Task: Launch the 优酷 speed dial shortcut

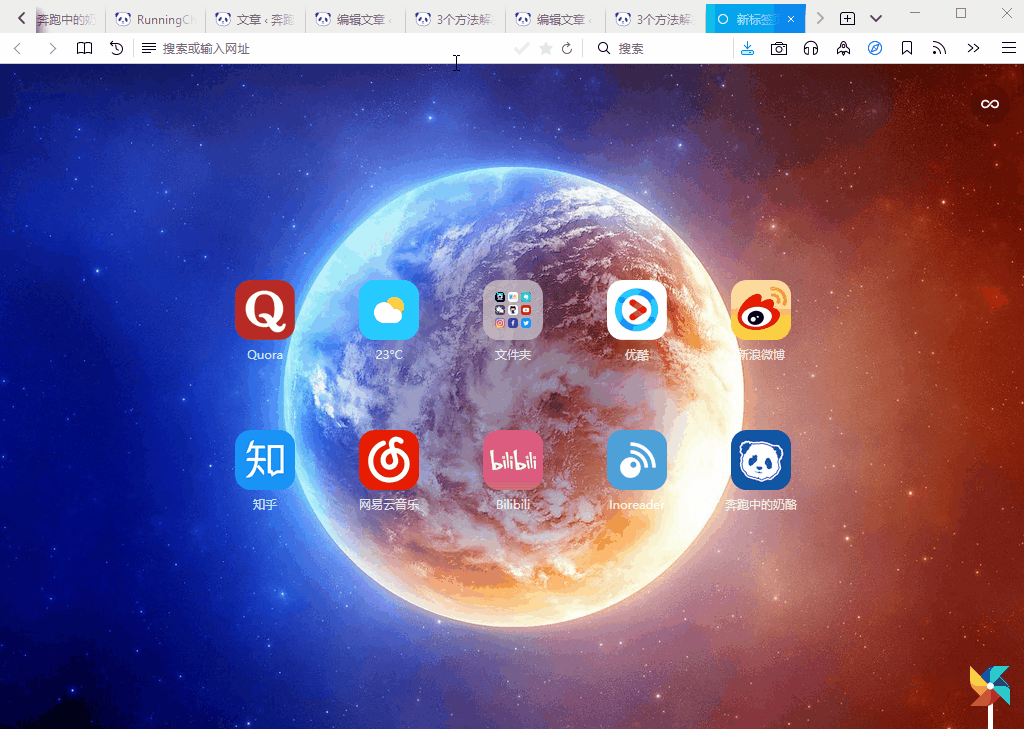Action: click(x=637, y=310)
